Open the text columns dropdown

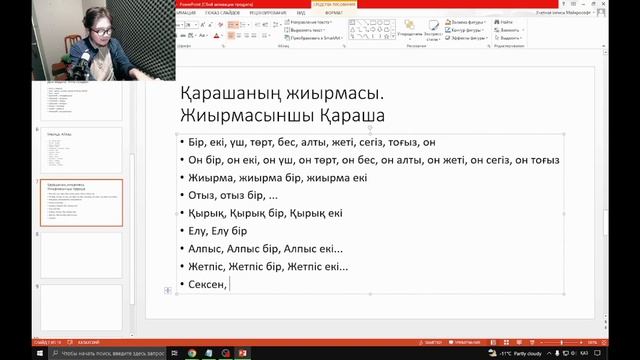[266, 36]
